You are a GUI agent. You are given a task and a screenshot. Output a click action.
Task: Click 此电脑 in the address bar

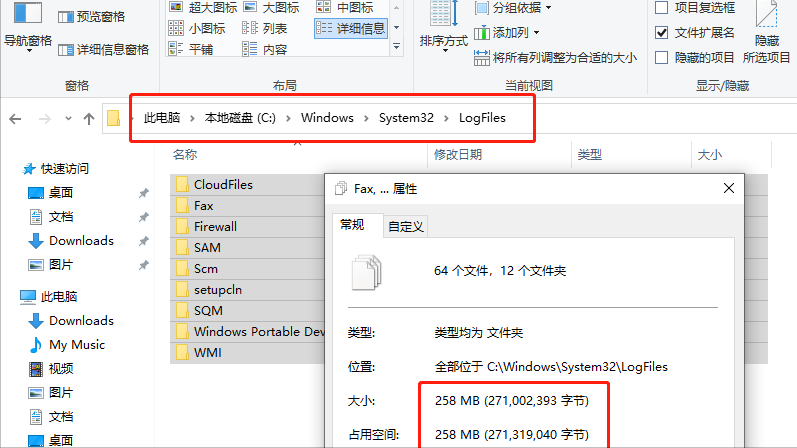pos(162,118)
